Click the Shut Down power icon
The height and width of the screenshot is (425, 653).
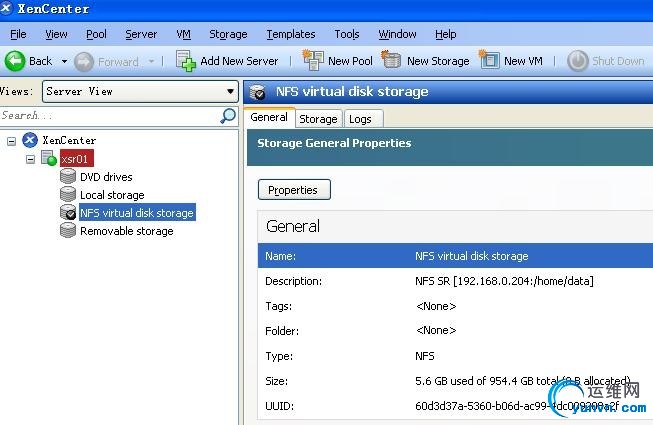[x=578, y=61]
